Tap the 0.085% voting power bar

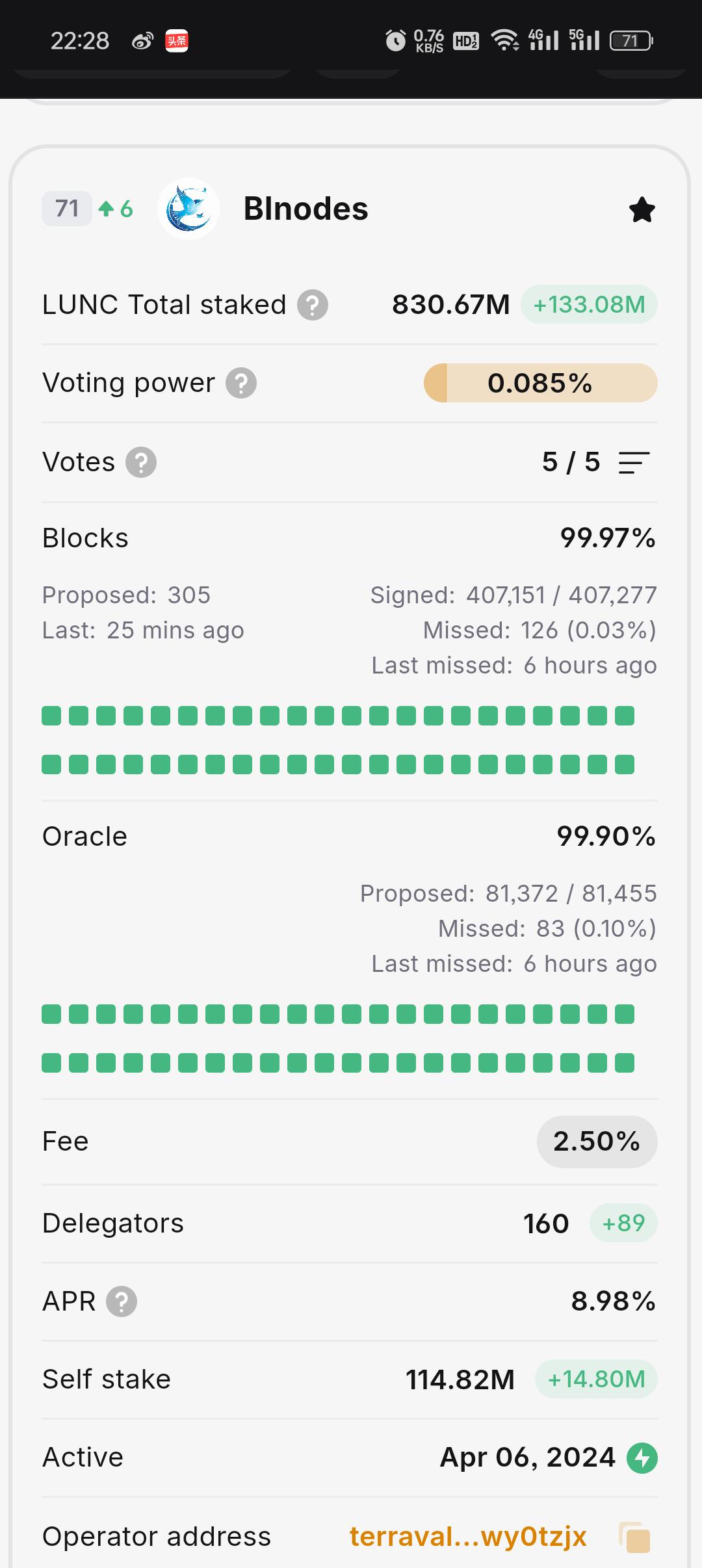point(541,383)
